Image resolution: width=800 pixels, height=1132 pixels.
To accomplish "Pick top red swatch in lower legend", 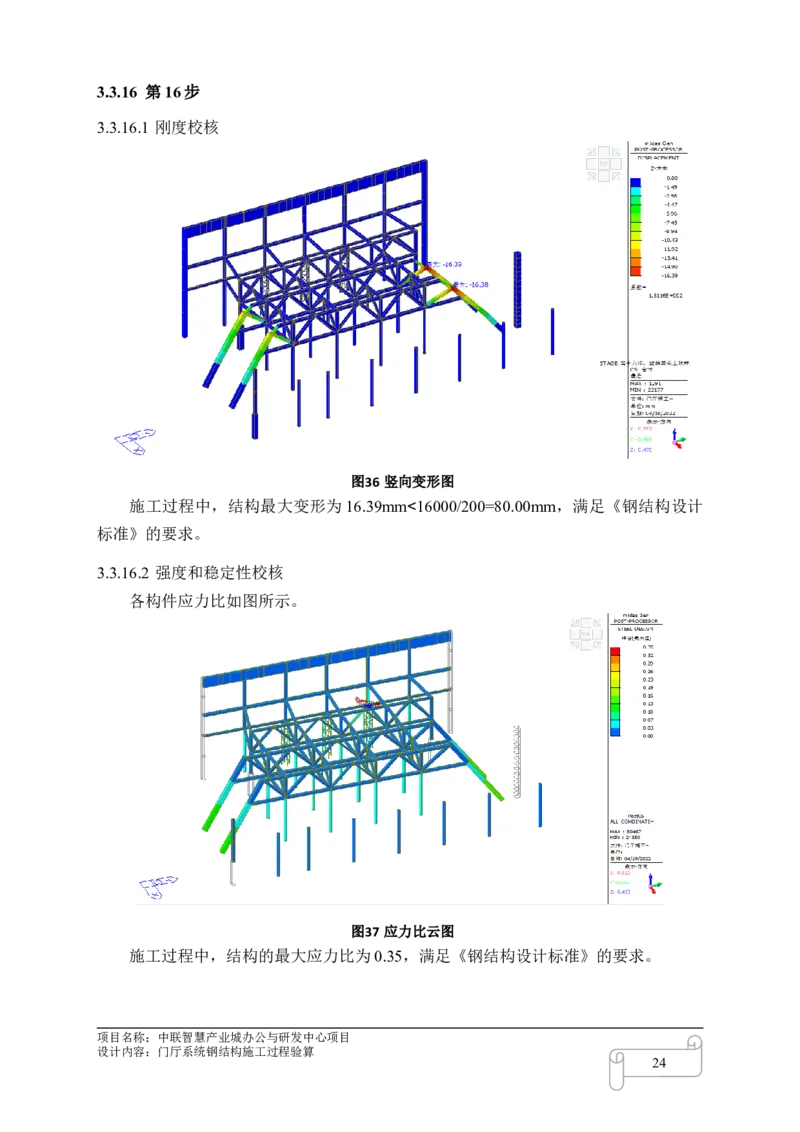I will point(616,651).
